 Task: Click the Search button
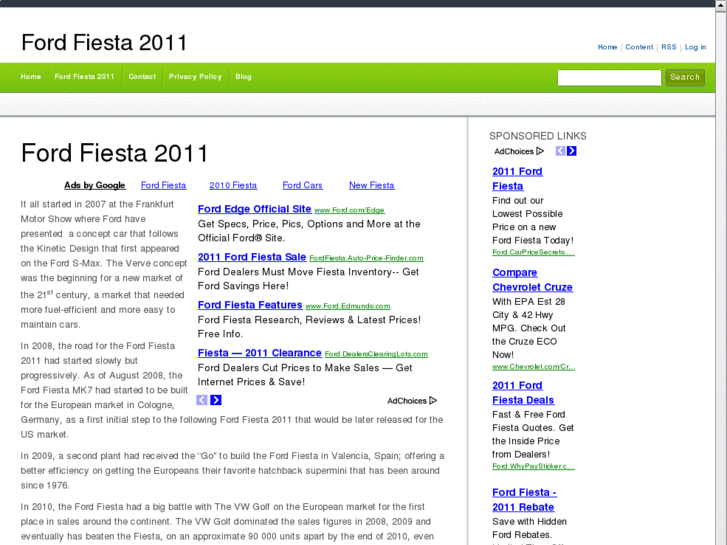point(685,77)
